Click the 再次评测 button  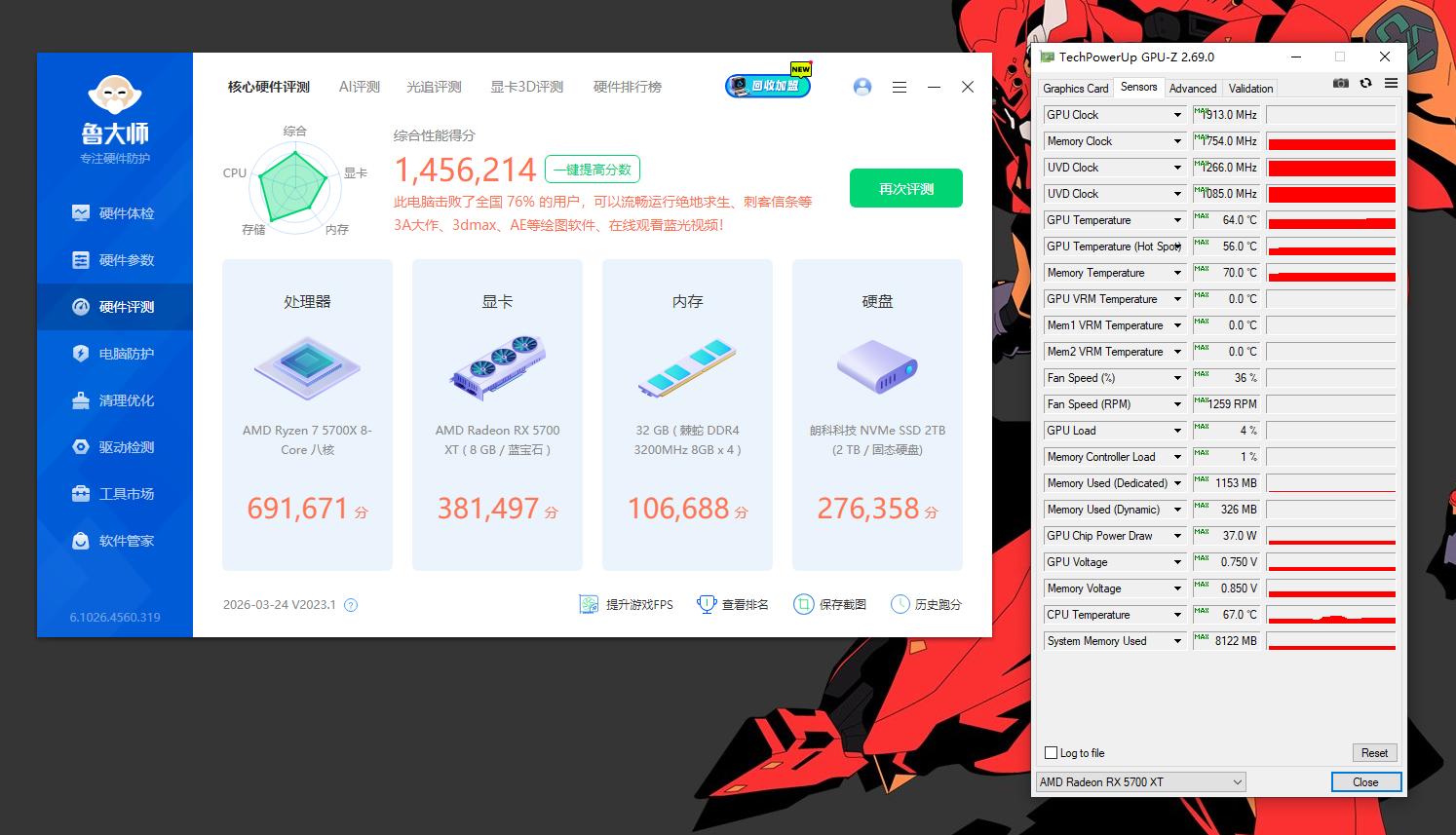click(x=906, y=188)
